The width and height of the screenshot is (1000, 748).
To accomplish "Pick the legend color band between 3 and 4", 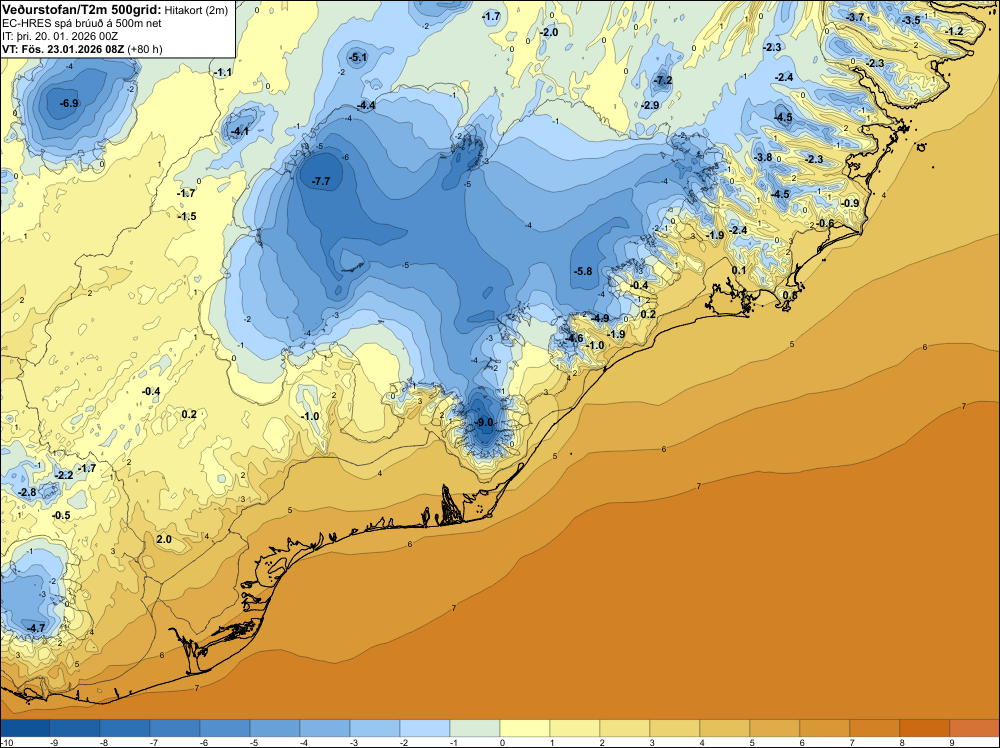I will pyautogui.click(x=675, y=728).
